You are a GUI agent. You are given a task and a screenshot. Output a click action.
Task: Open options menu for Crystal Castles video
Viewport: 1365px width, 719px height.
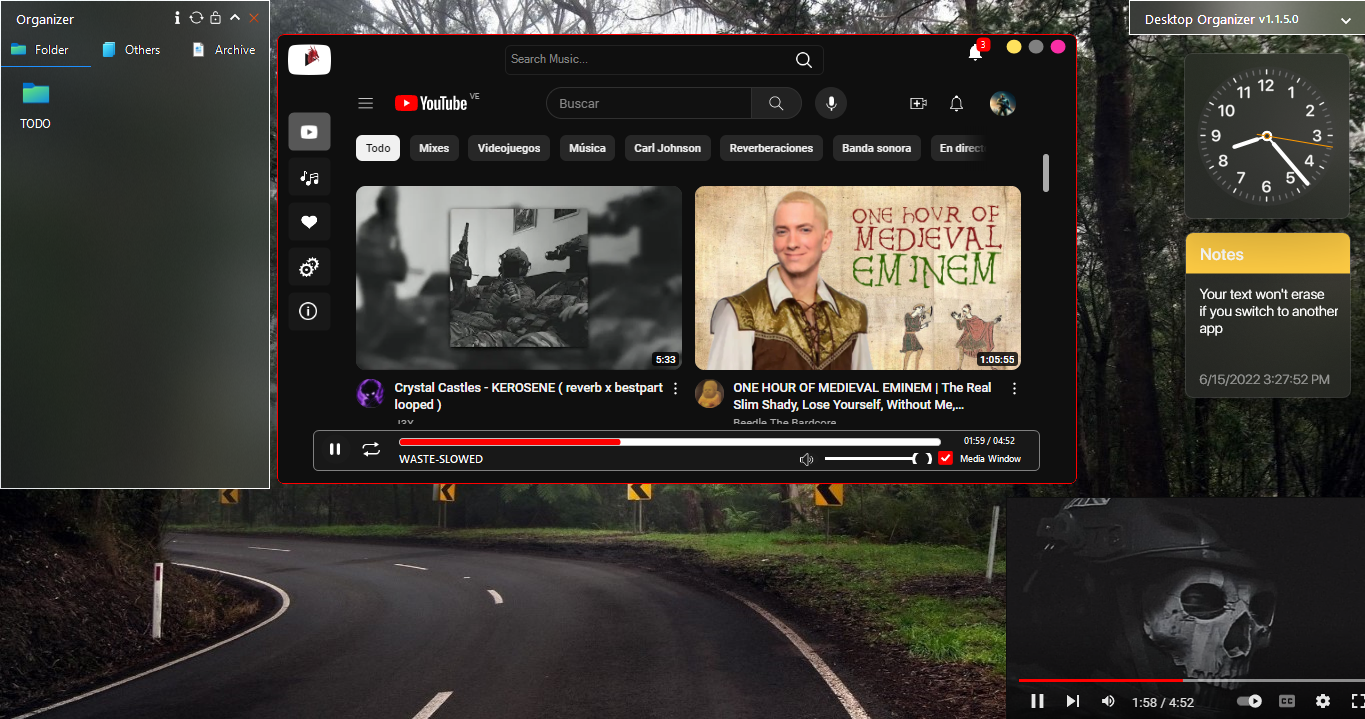[675, 388]
